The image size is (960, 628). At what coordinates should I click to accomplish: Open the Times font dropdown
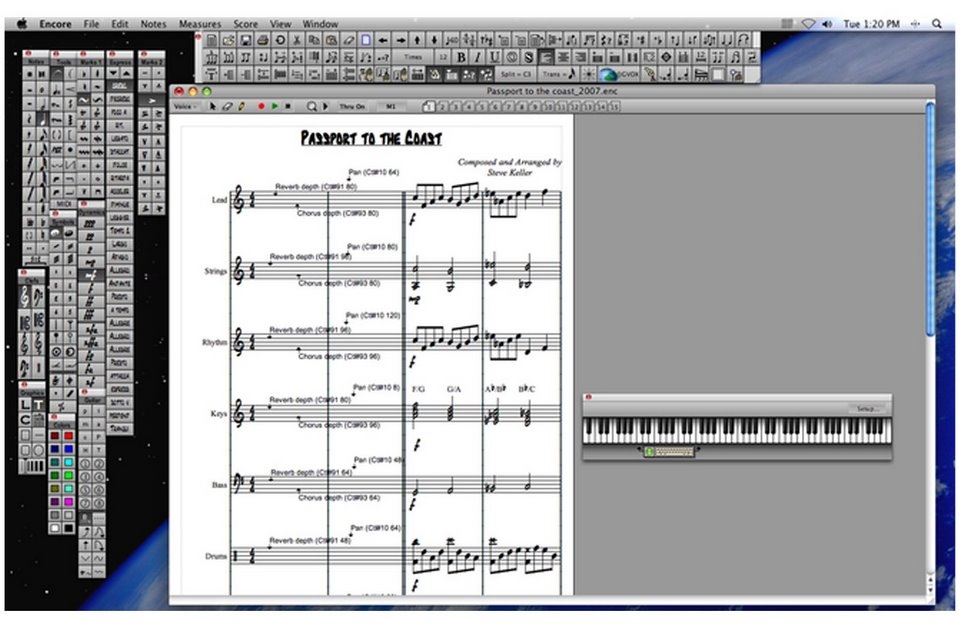tap(413, 57)
